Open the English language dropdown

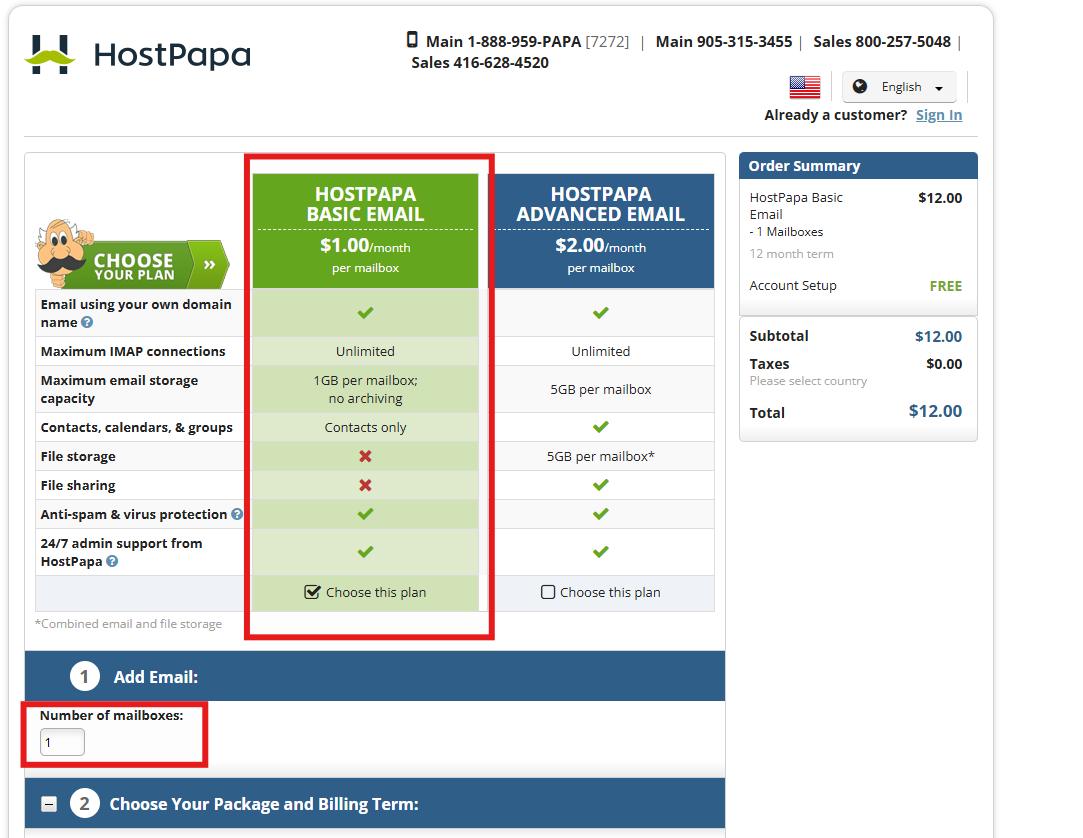coord(899,87)
